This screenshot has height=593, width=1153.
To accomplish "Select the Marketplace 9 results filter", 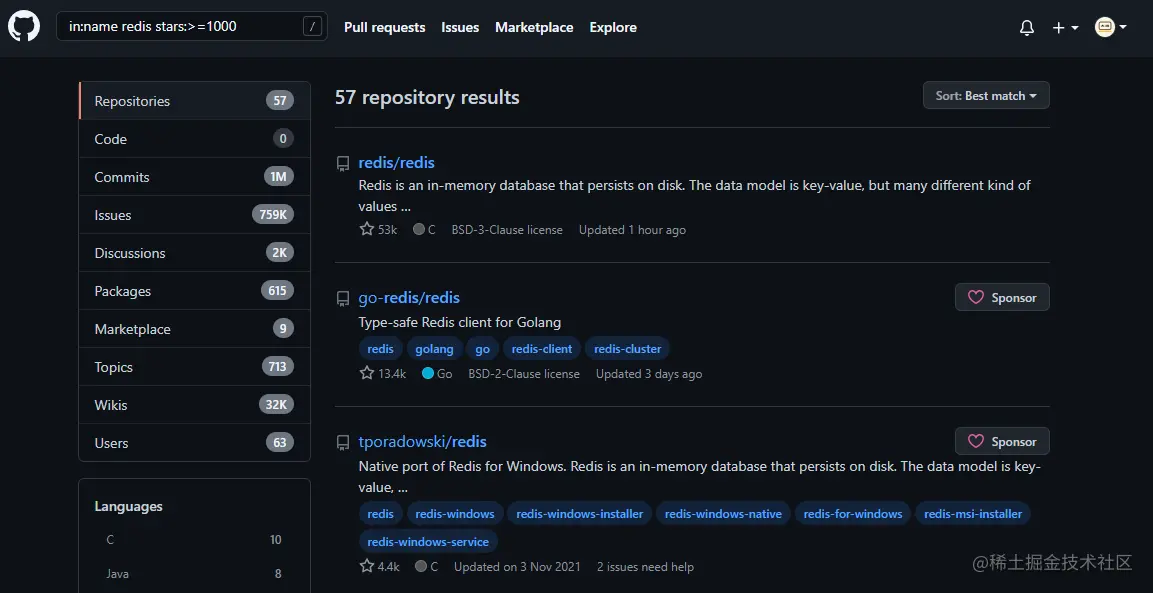I will [194, 329].
